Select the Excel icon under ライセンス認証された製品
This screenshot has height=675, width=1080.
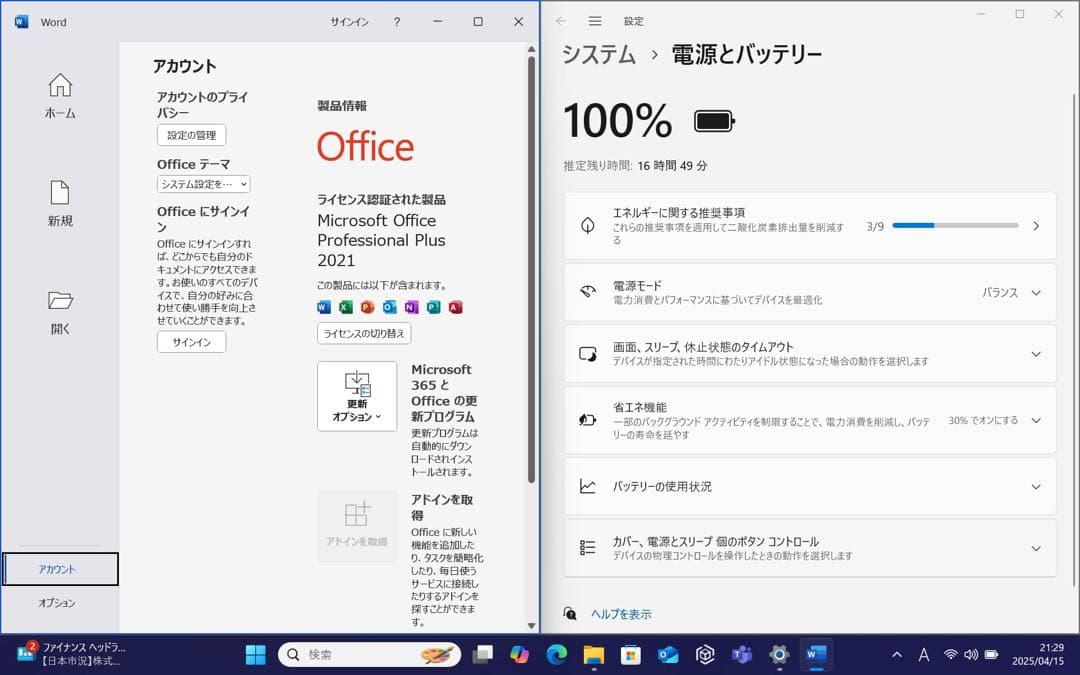345,307
